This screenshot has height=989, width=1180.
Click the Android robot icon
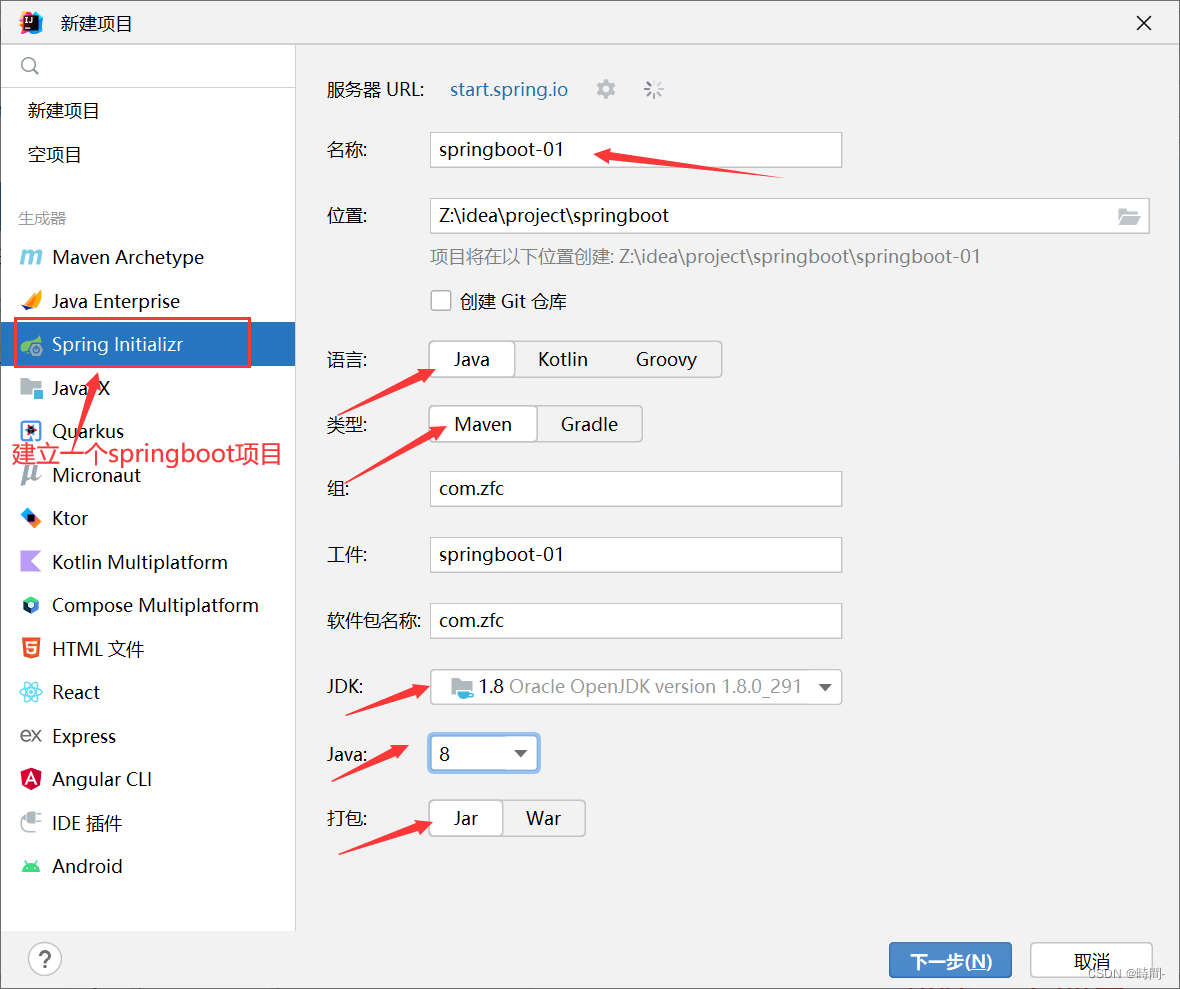pyautogui.click(x=31, y=866)
